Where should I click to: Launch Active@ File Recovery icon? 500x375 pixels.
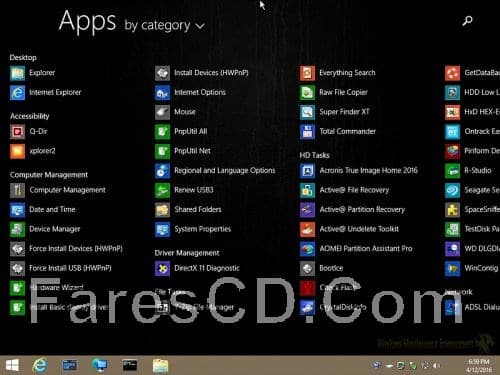click(x=307, y=190)
